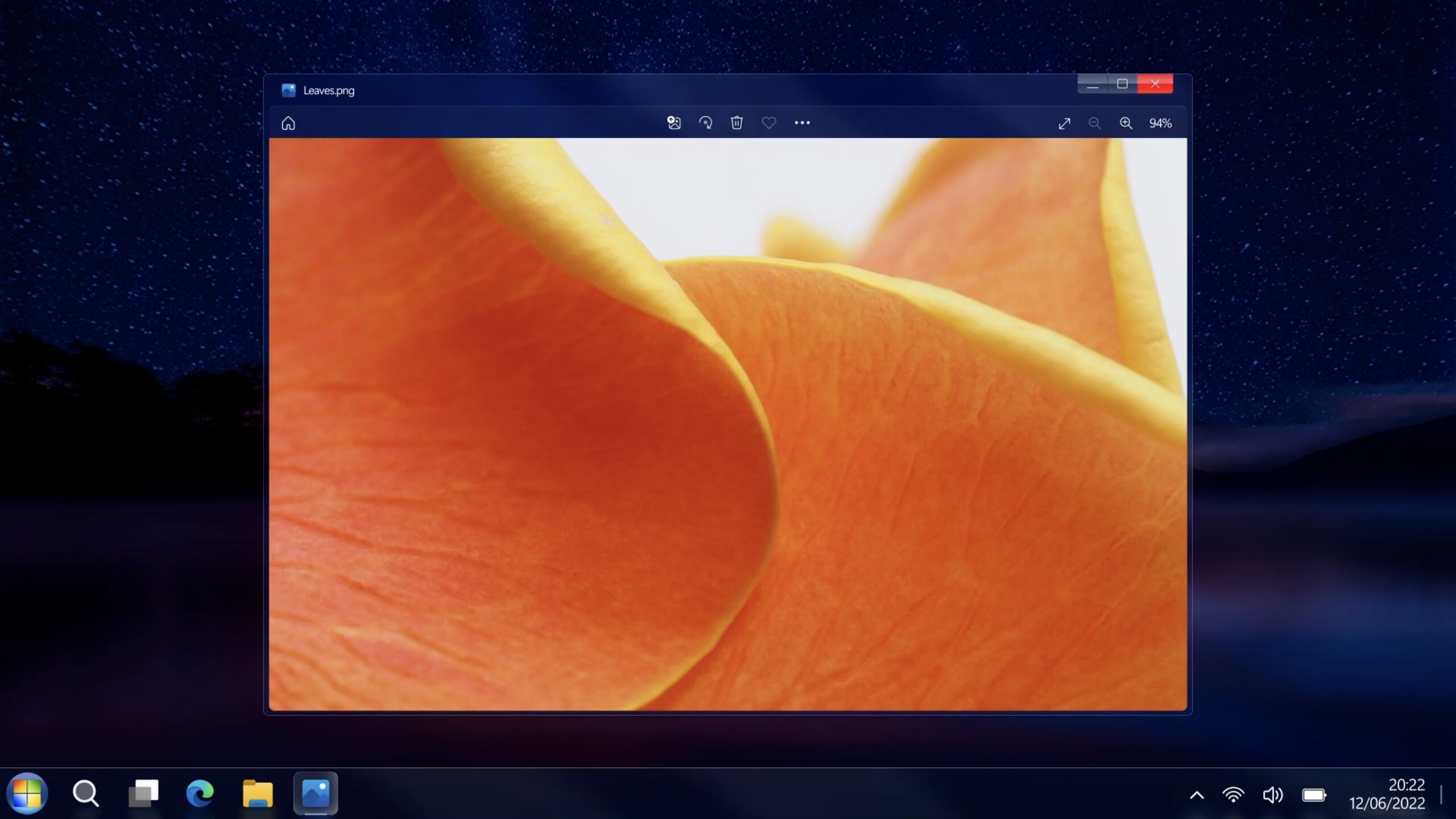Click the show desktop sliver
The width and height of the screenshot is (1456, 819).
(x=1442, y=794)
